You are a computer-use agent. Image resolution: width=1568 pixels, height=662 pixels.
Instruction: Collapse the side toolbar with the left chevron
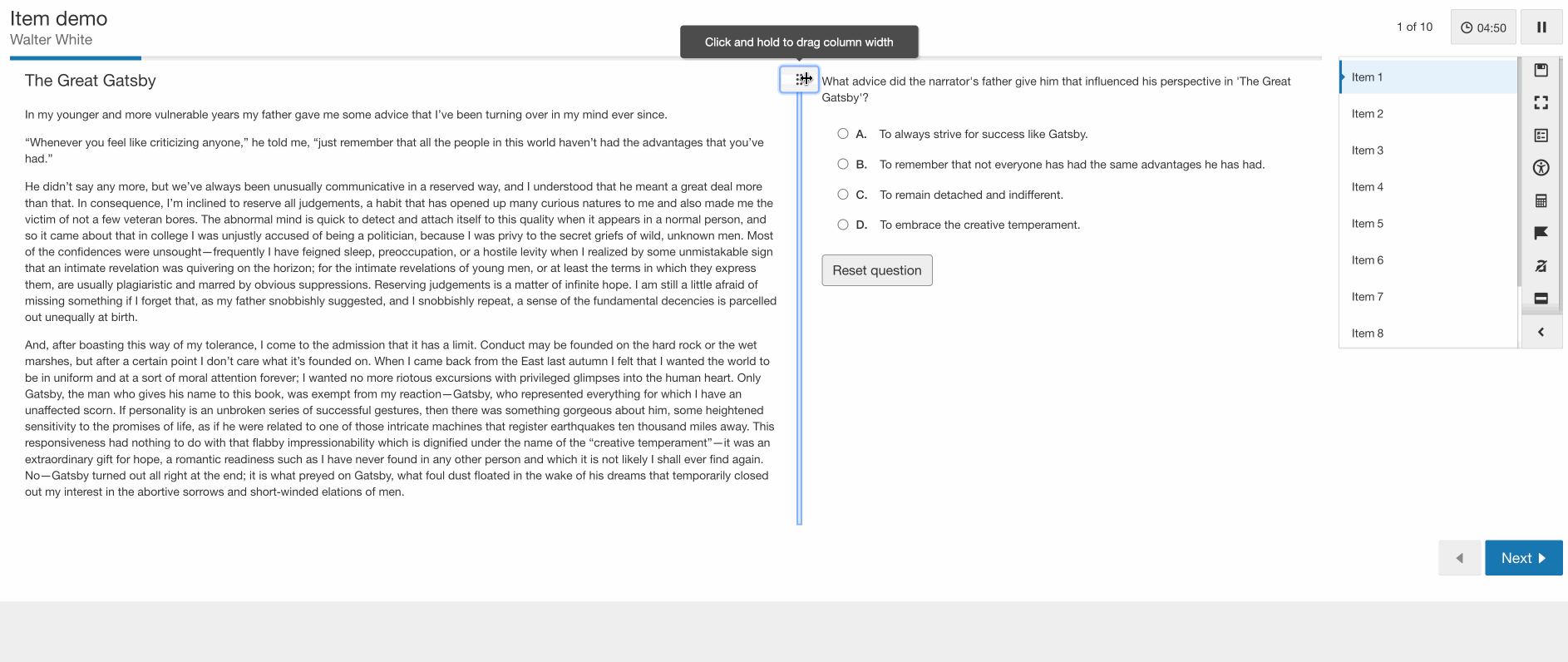point(1541,332)
